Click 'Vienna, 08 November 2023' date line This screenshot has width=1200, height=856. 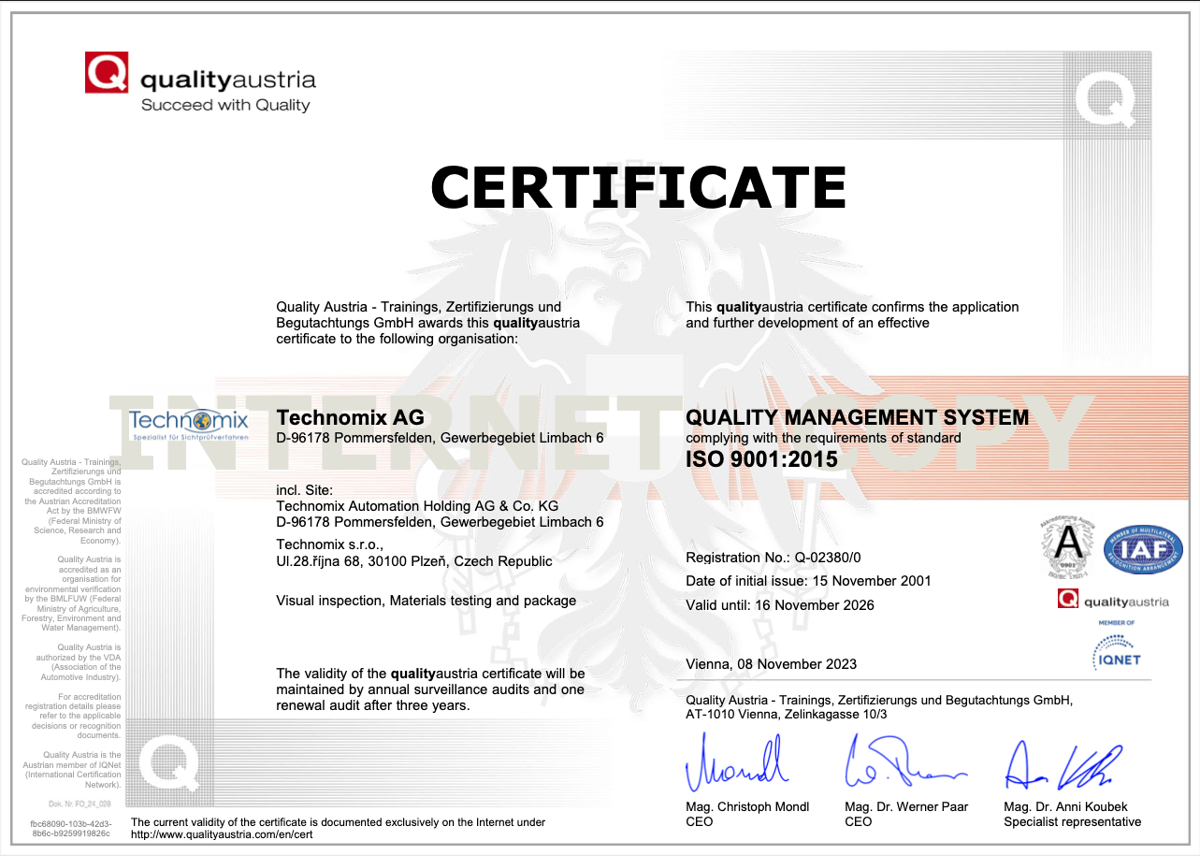pyautogui.click(x=771, y=664)
